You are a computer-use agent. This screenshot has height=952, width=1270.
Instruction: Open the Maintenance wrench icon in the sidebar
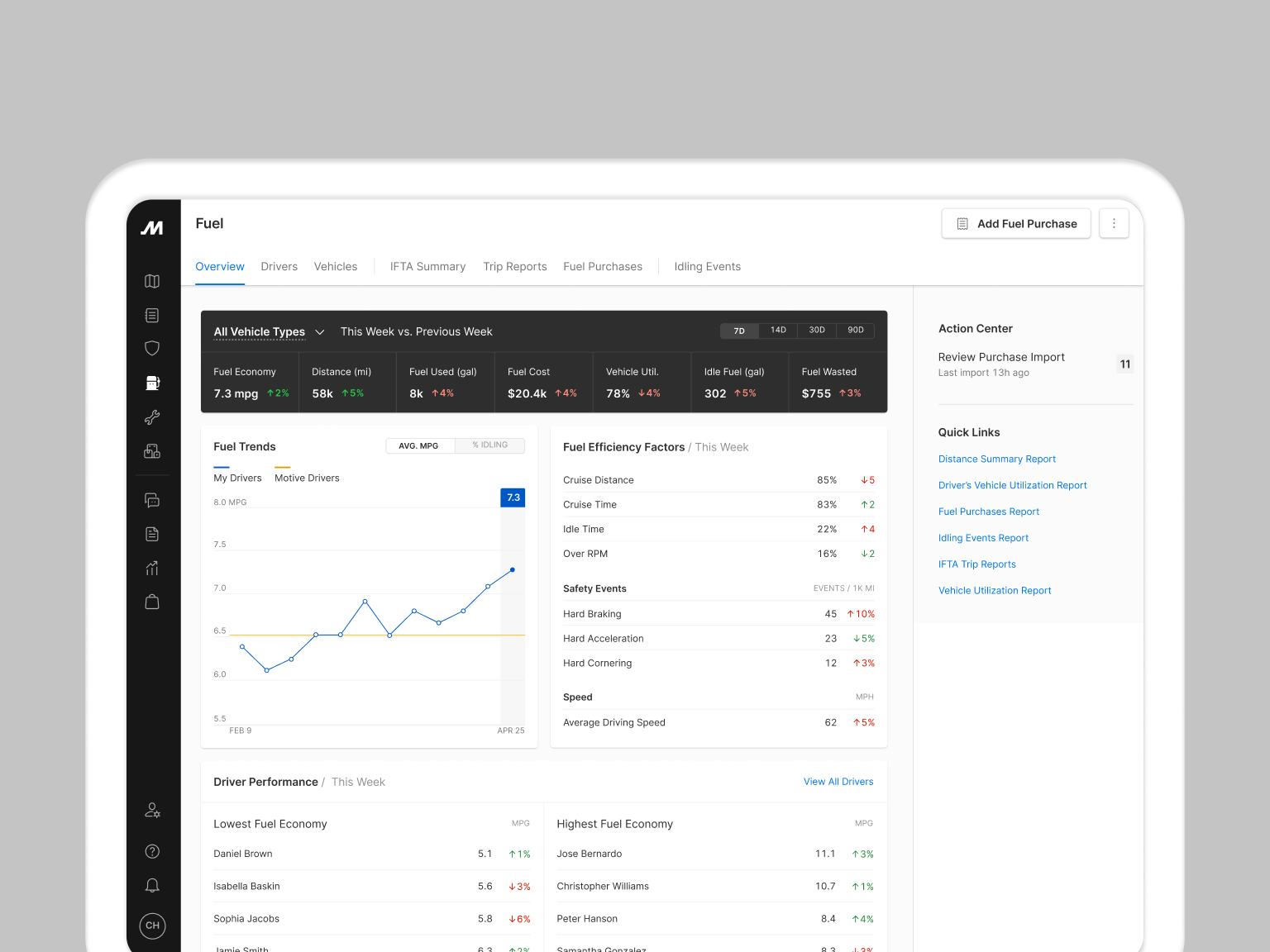(152, 417)
